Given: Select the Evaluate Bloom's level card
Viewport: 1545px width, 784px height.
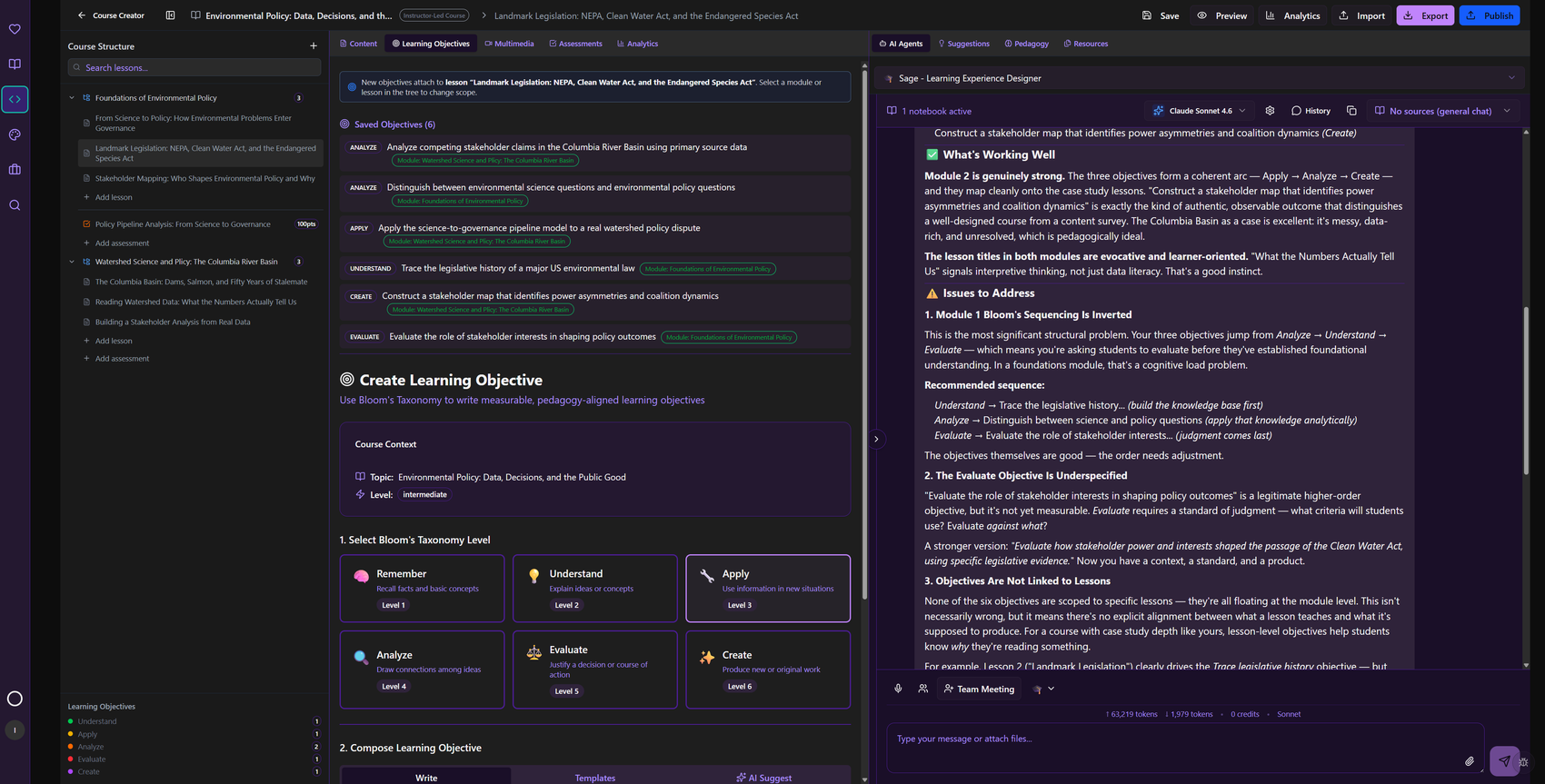Looking at the screenshot, I should pos(595,670).
